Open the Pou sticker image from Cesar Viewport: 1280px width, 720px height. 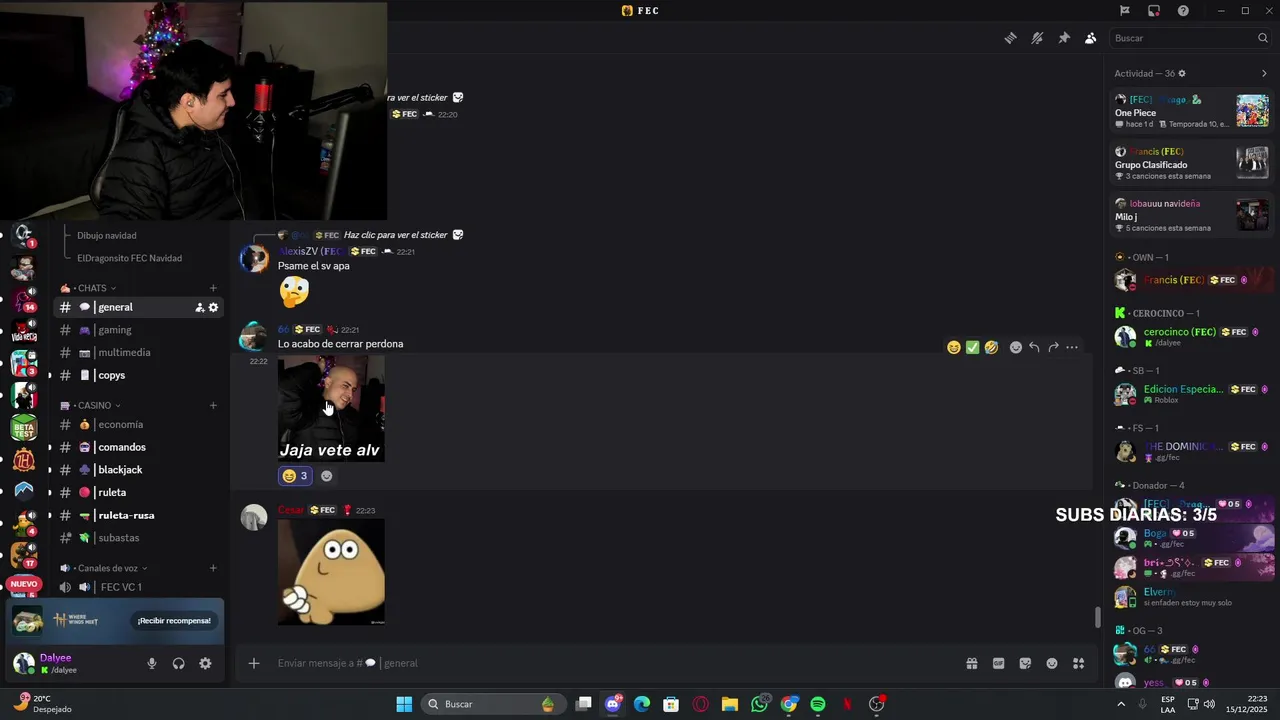[331, 572]
